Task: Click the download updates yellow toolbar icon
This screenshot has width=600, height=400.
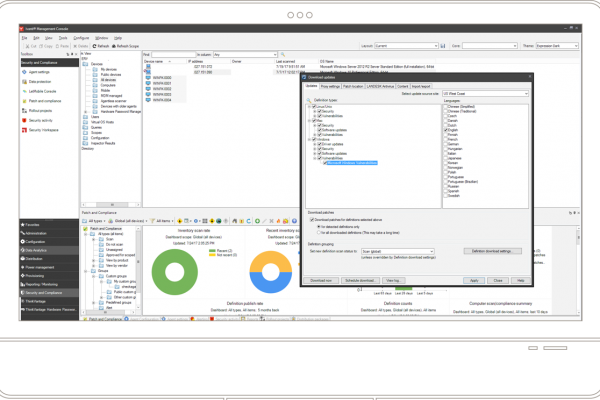Action: [x=179, y=221]
